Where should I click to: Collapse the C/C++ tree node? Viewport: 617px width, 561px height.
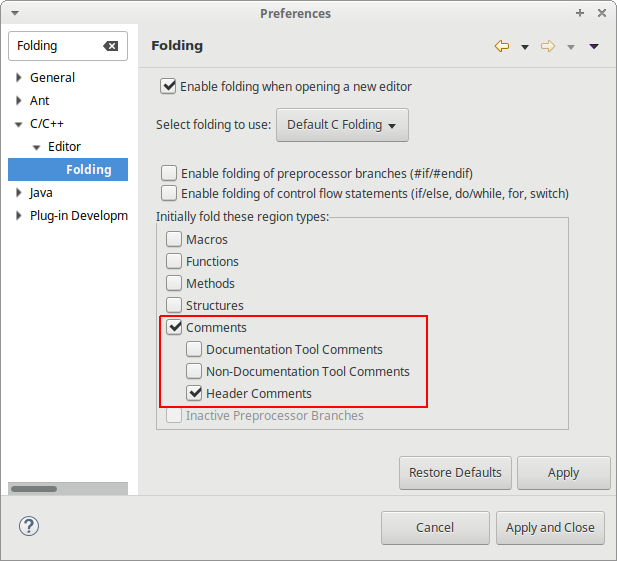point(18,124)
